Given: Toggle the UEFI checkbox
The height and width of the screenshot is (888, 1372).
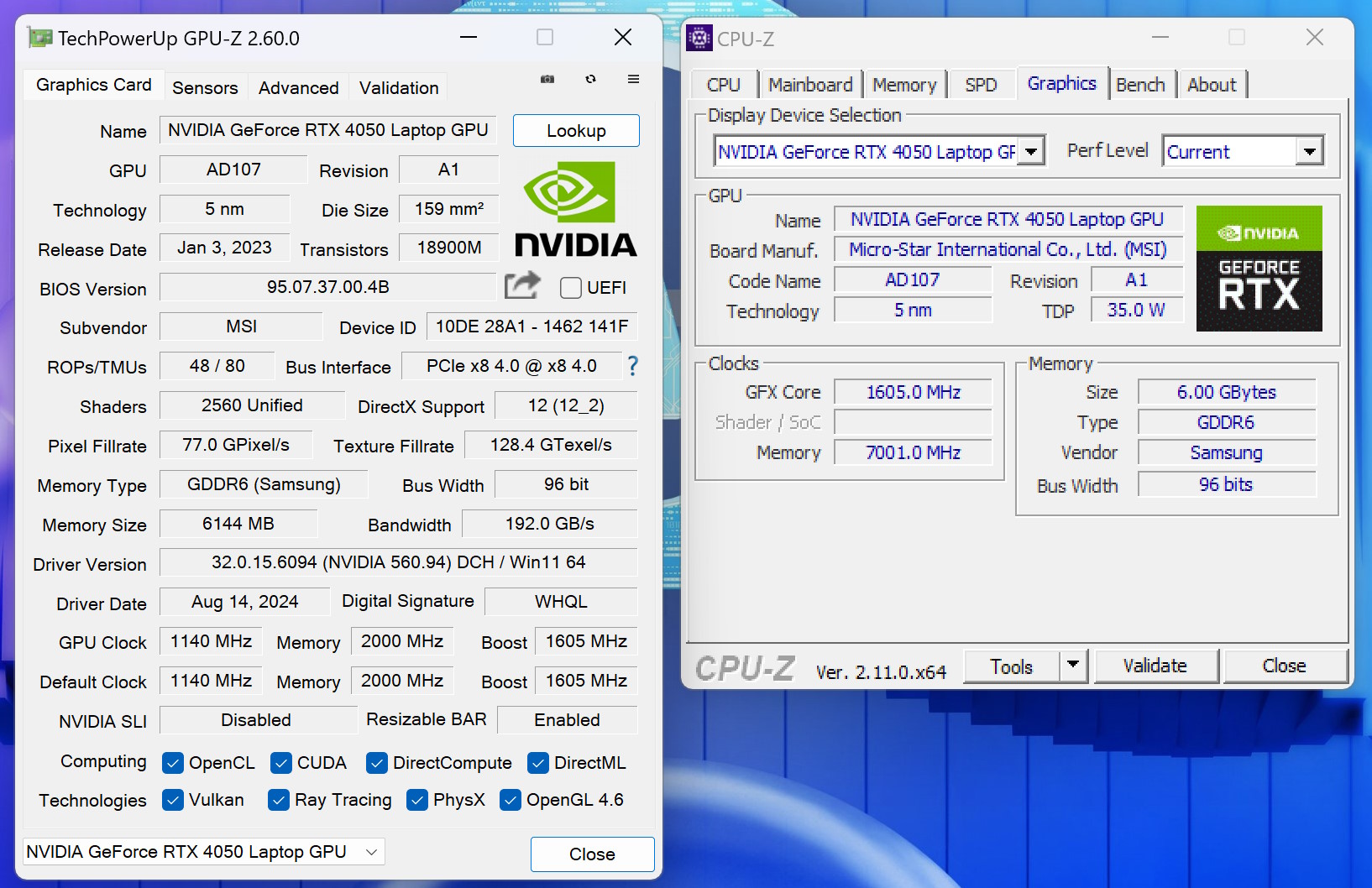Looking at the screenshot, I should coord(571,288).
